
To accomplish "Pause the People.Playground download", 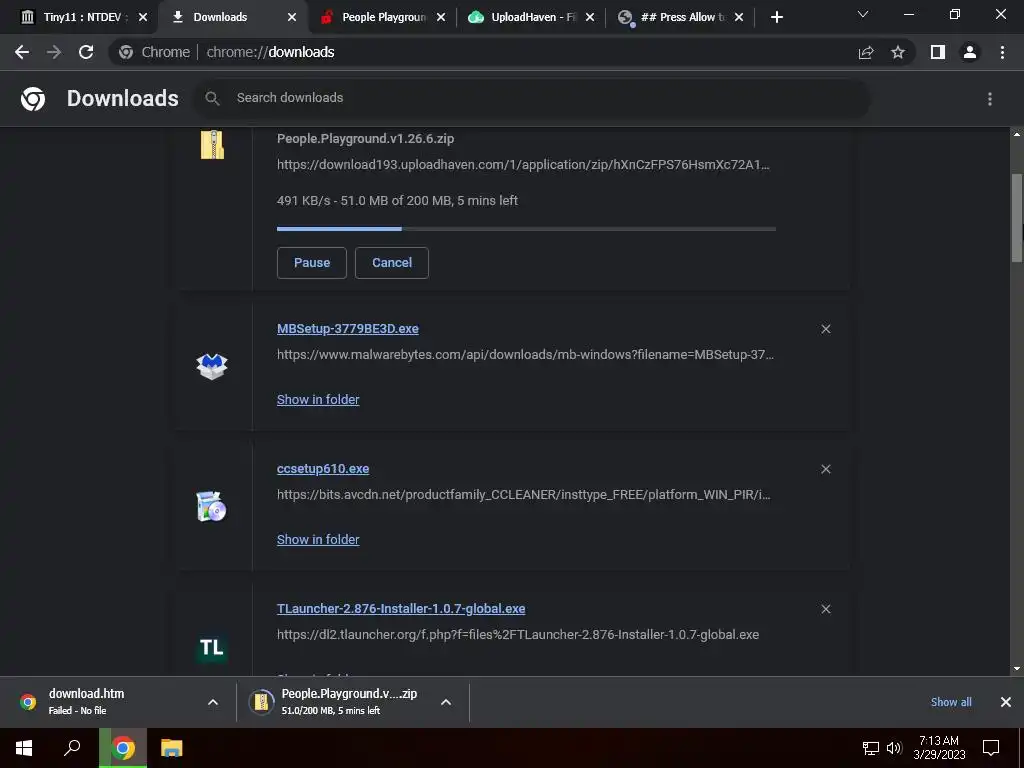I will pyautogui.click(x=312, y=263).
